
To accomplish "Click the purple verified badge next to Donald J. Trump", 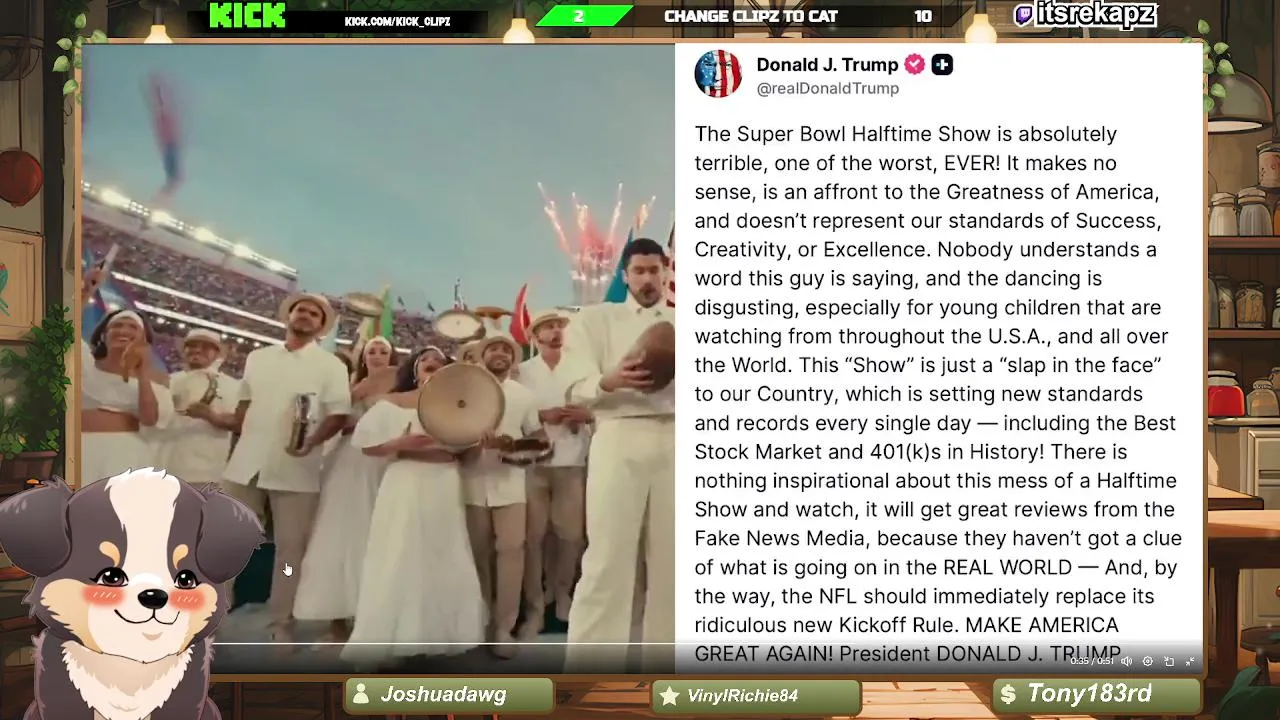I will click(915, 65).
